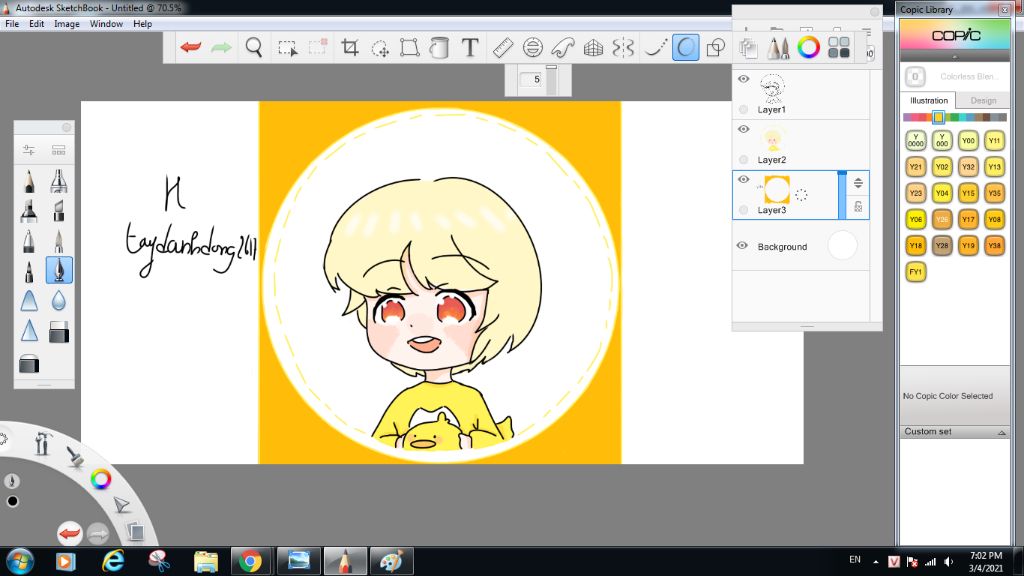Hide Layer1 using its eye icon
This screenshot has height=576, width=1024.
[743, 79]
